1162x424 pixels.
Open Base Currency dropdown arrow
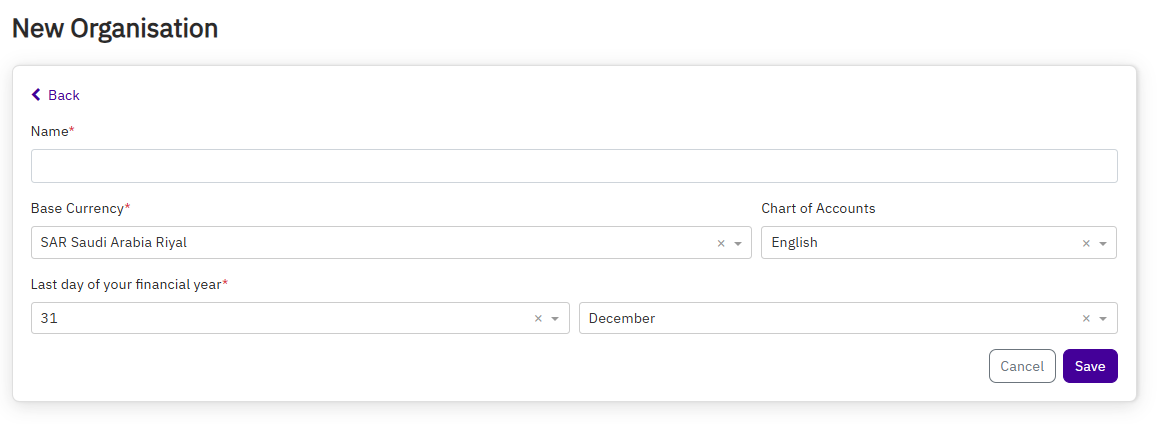coord(738,243)
